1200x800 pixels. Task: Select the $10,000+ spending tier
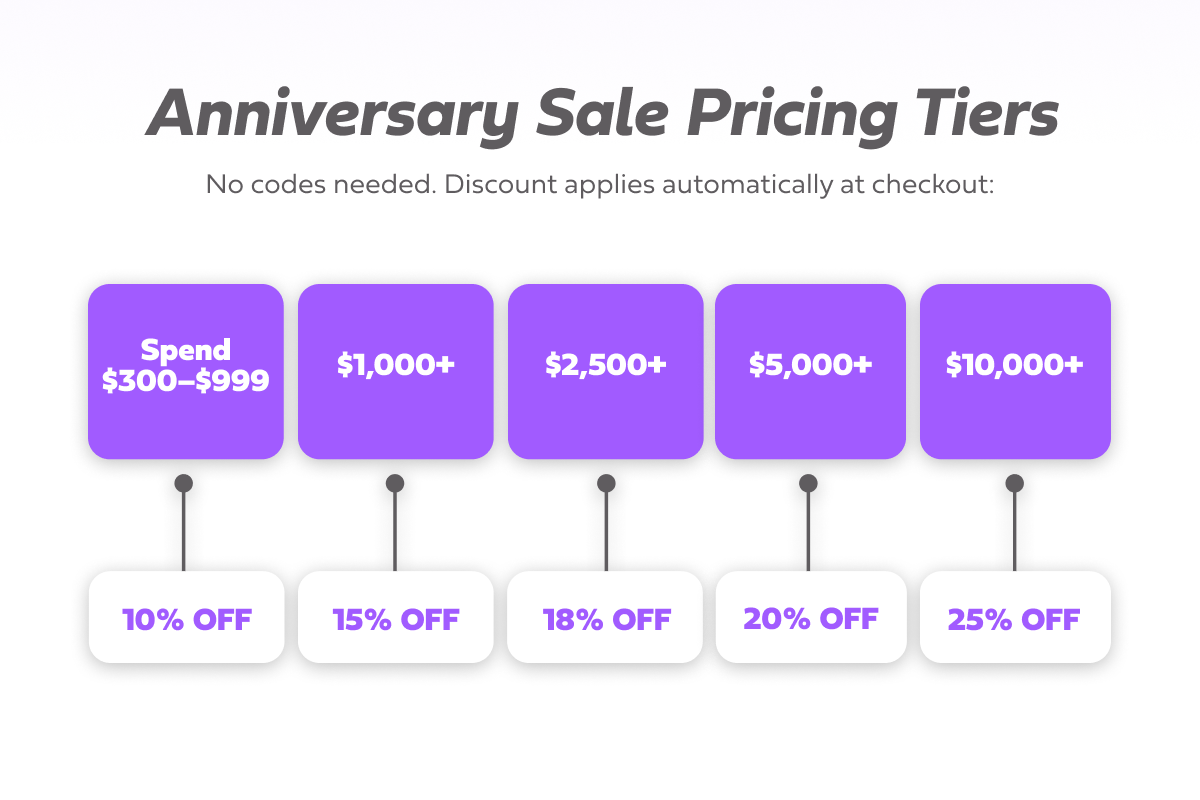(x=1015, y=371)
